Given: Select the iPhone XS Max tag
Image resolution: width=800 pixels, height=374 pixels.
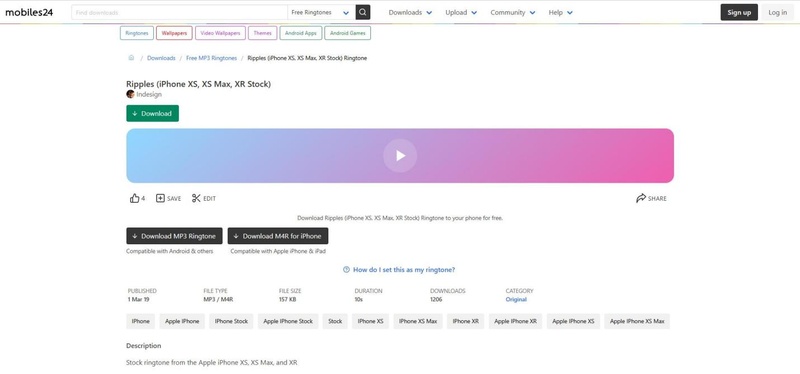Looking at the screenshot, I should pyautogui.click(x=418, y=321).
